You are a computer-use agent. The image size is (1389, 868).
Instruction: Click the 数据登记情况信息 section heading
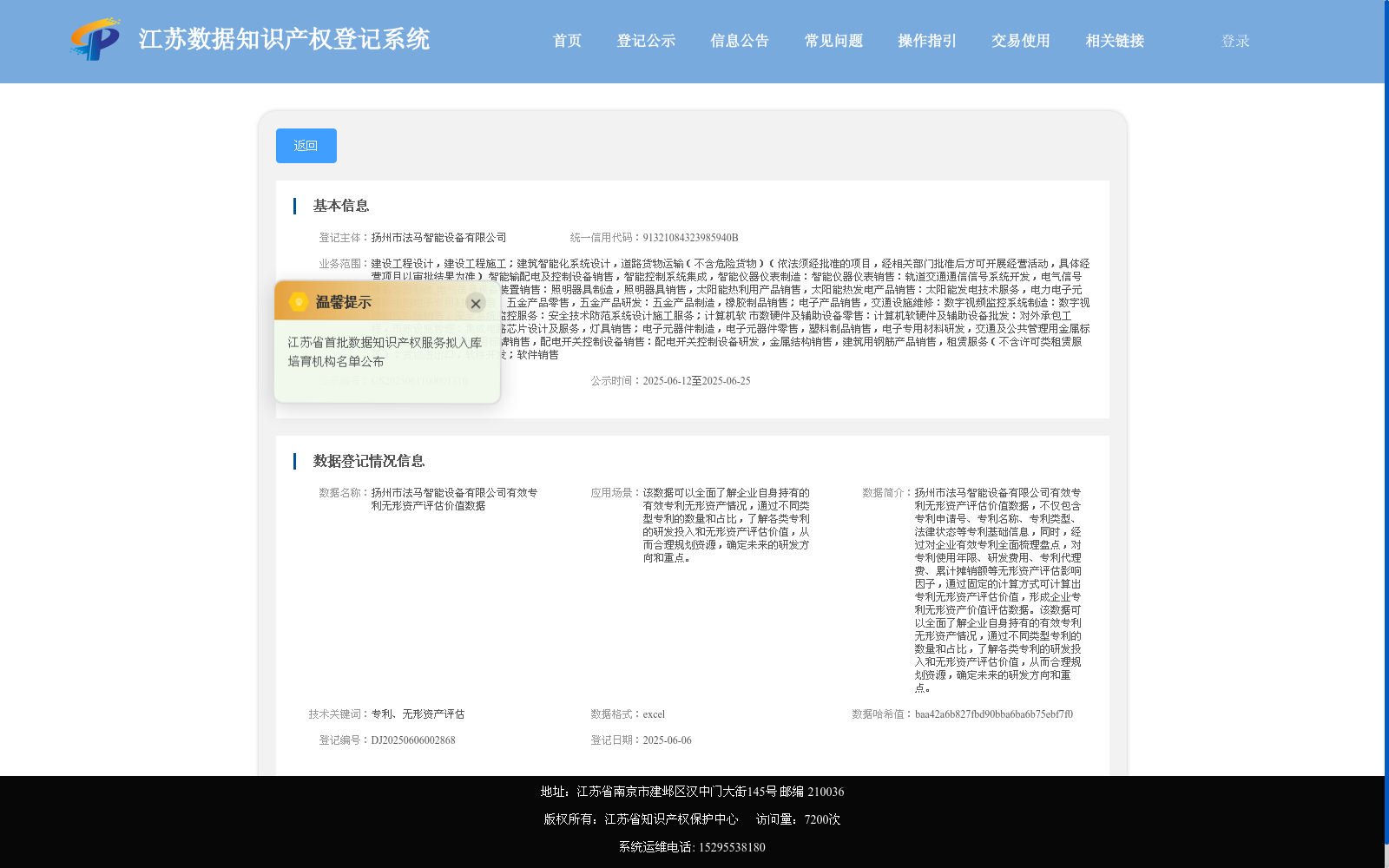click(x=369, y=461)
